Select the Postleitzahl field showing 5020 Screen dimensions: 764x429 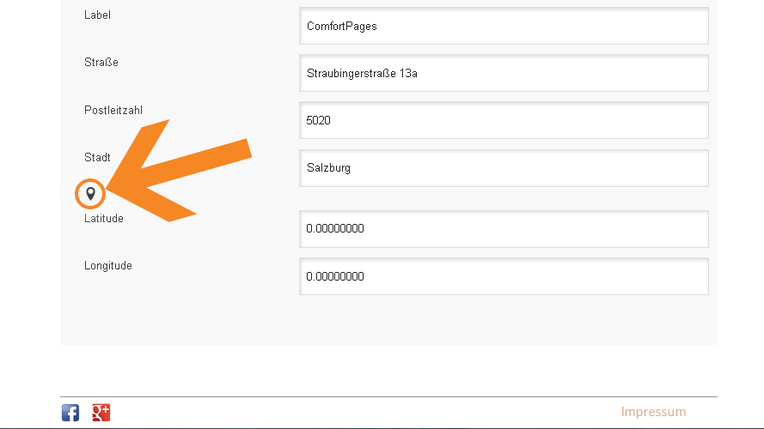(503, 120)
